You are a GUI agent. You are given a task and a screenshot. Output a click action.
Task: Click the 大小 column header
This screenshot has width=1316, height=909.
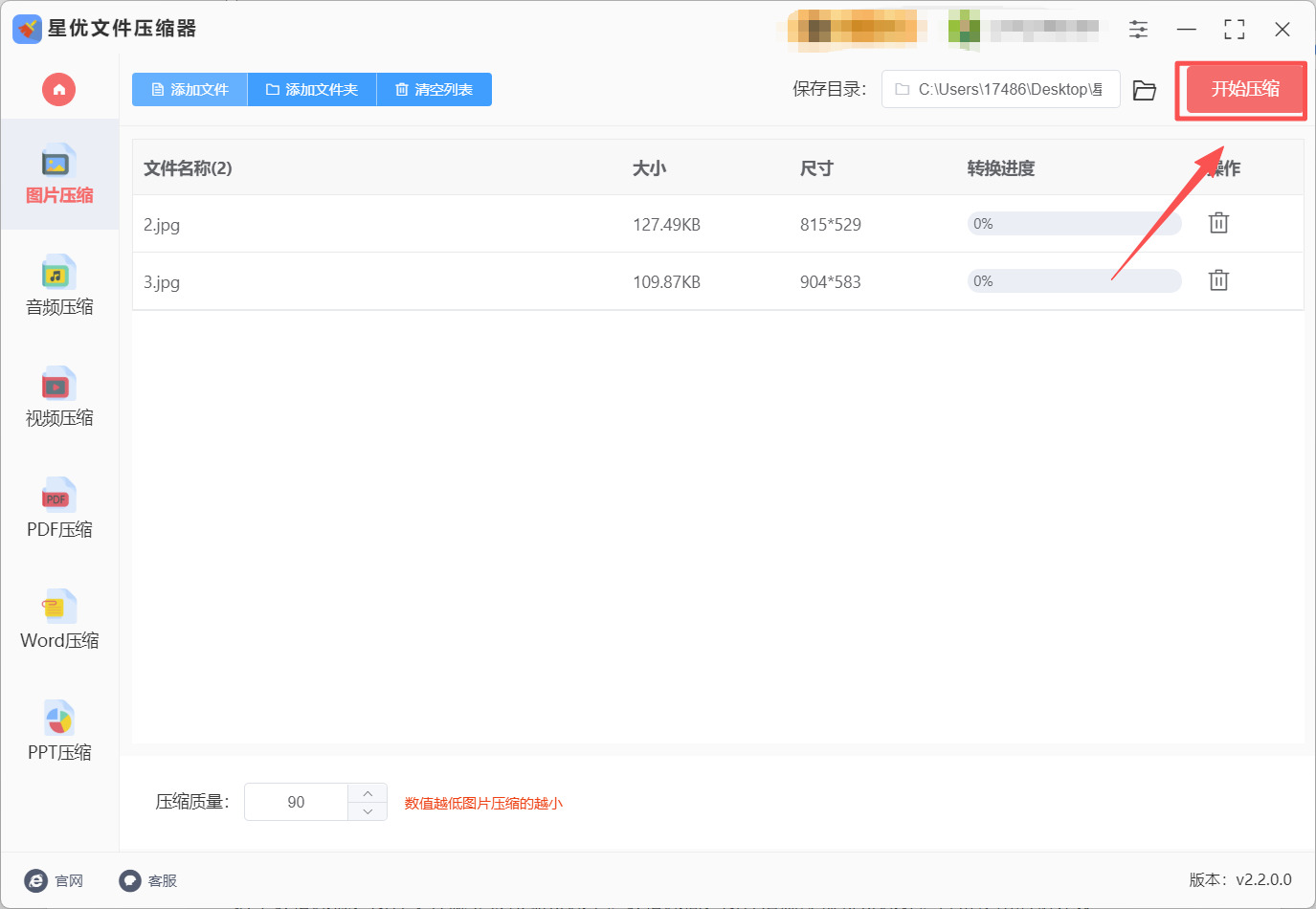[649, 168]
